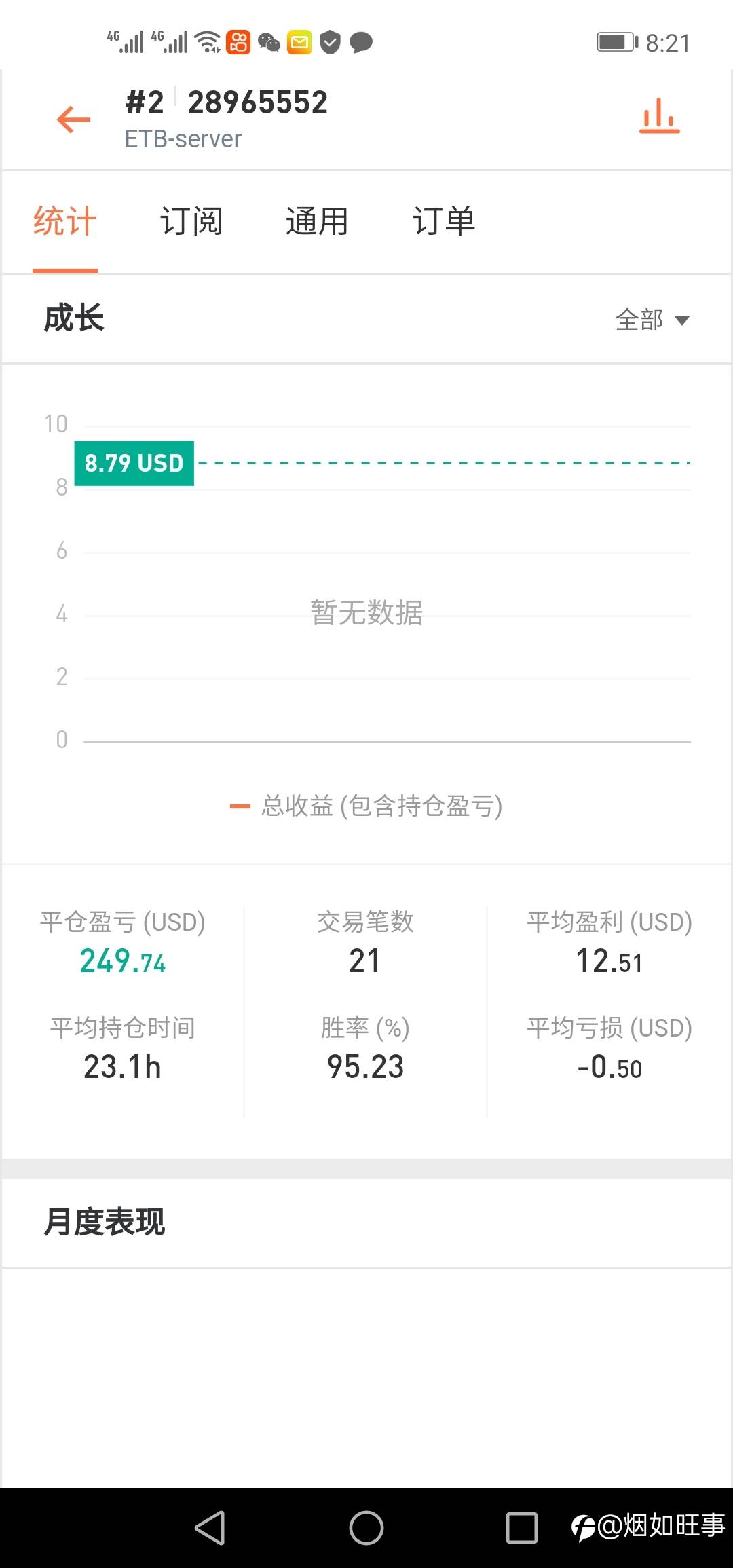This screenshot has width=733, height=1568.
Task: Tap the 8.79 USD chart value label
Action: click(134, 463)
